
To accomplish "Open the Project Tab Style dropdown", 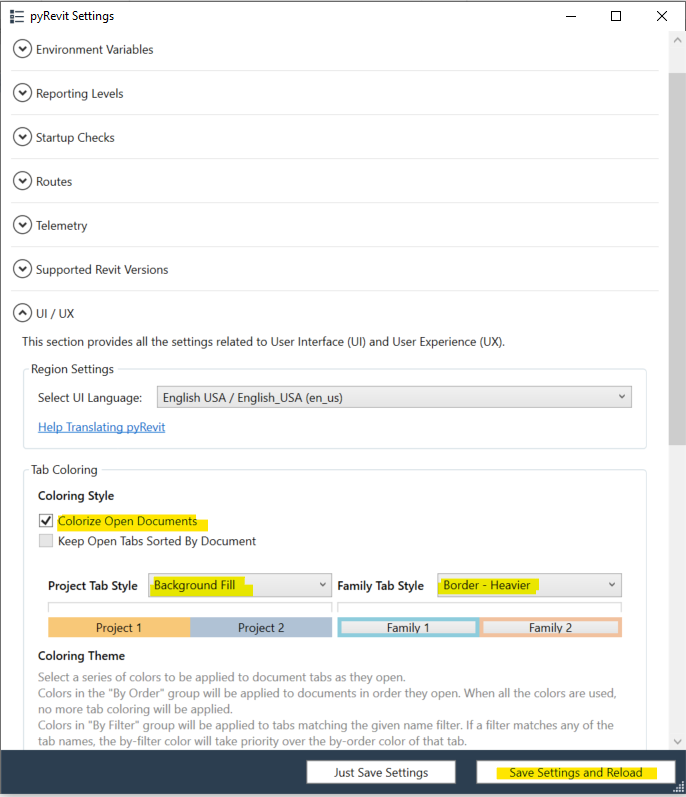I will point(240,585).
